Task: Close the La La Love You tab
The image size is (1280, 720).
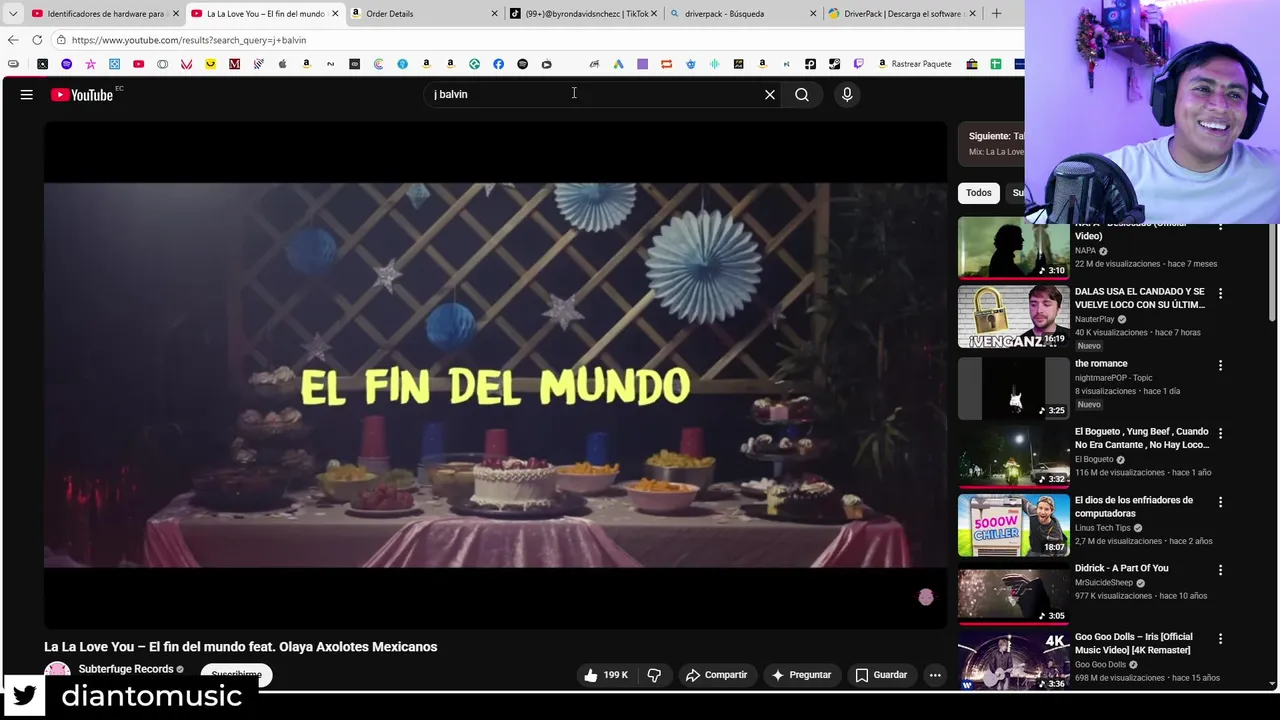Action: 335,13
